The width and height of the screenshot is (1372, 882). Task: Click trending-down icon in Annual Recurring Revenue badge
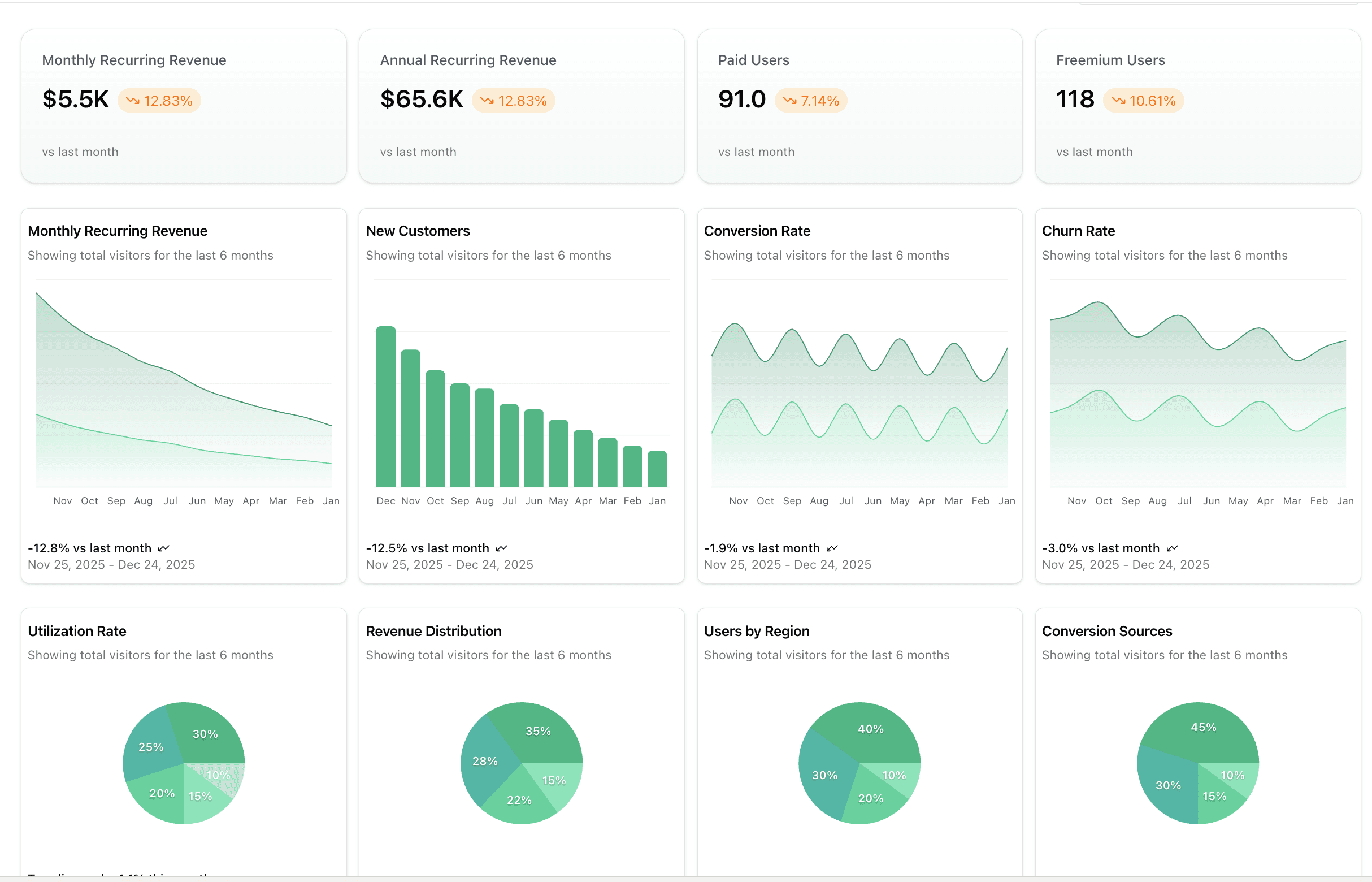(487, 101)
